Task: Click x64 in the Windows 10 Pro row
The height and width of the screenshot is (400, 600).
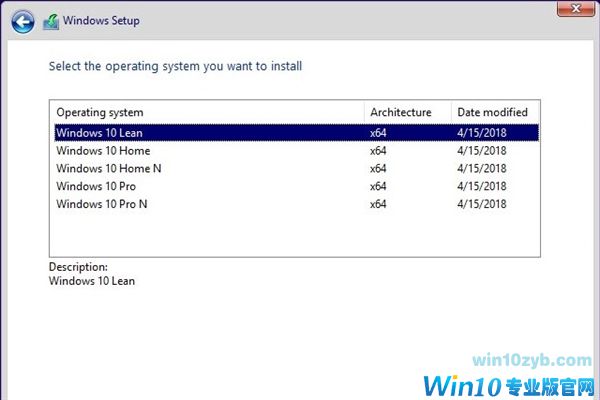Action: point(378,186)
